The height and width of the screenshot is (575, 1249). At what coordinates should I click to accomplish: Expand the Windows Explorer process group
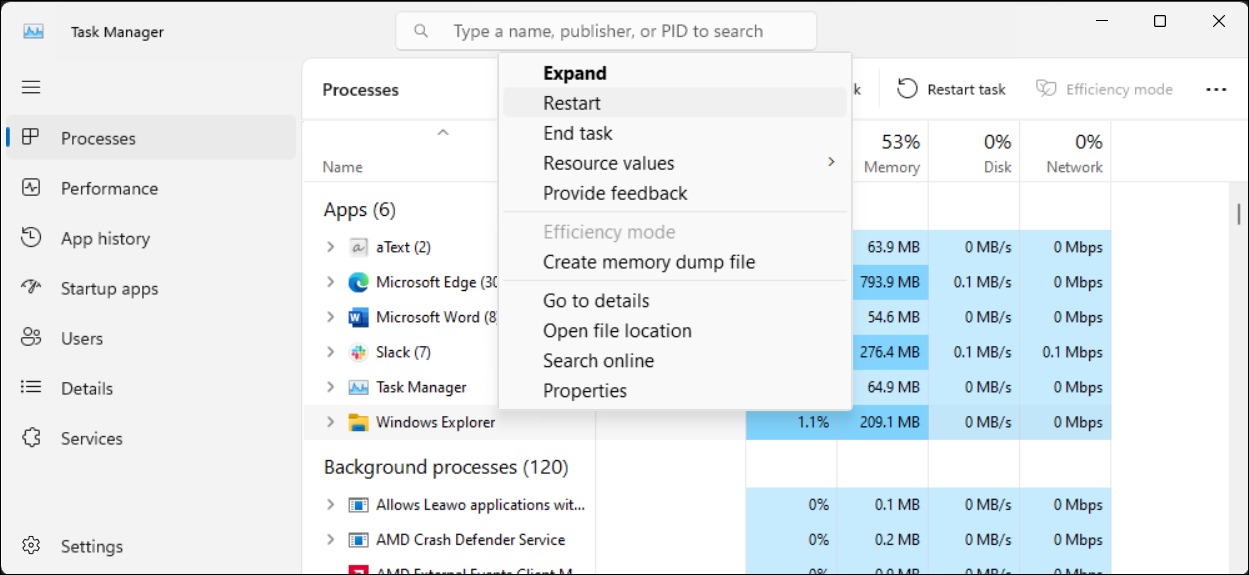330,422
